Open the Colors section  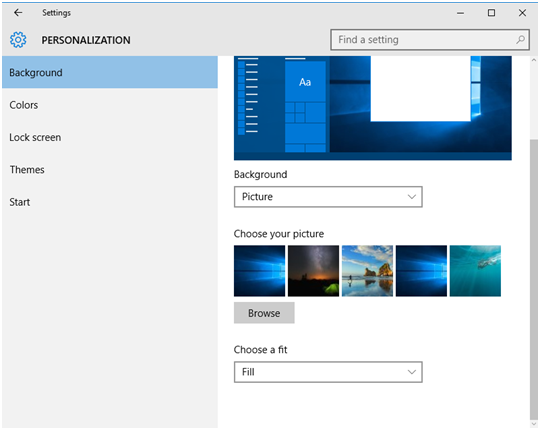coord(110,105)
